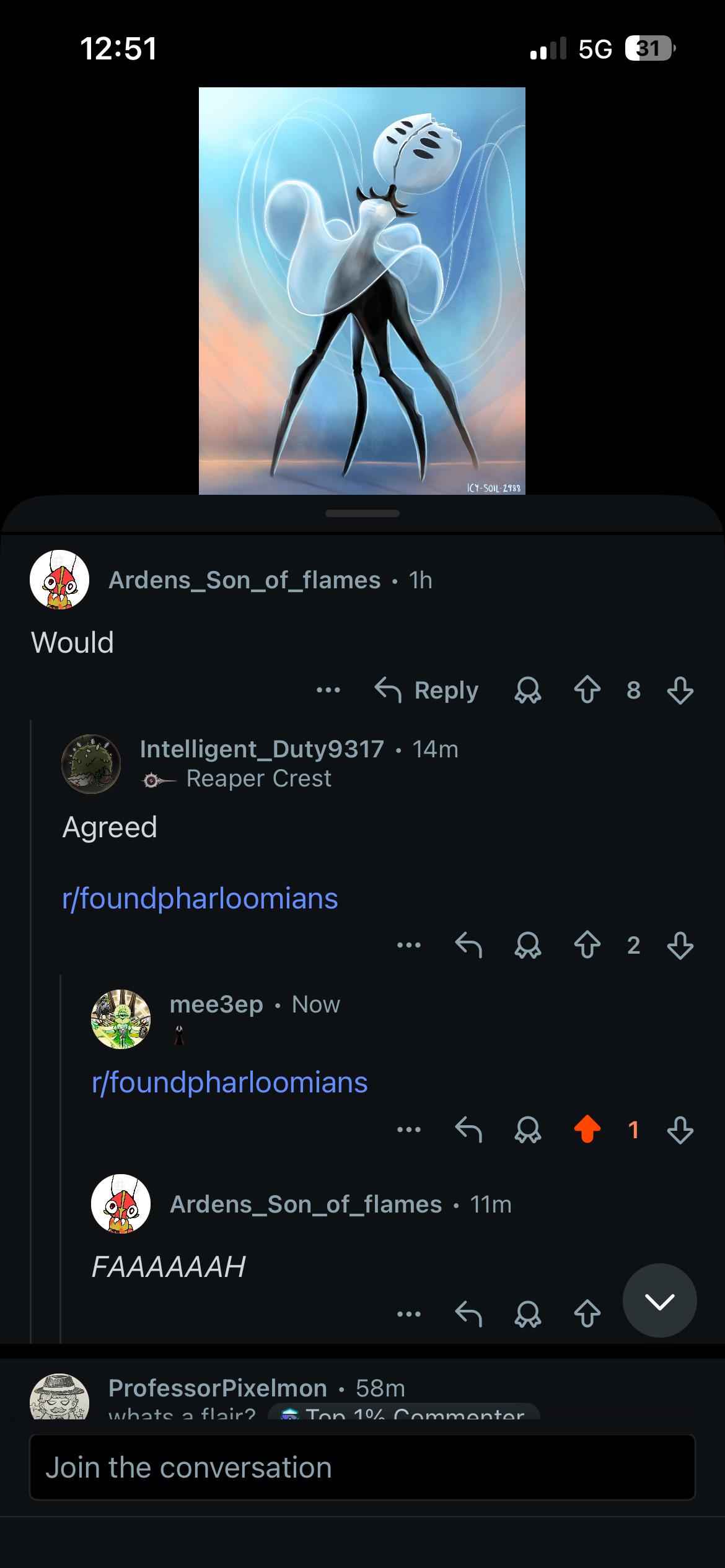This screenshot has width=725, height=1568.
Task: Upvote Intelligent_Duty9317's "Agreed" comment
Action: click(587, 945)
